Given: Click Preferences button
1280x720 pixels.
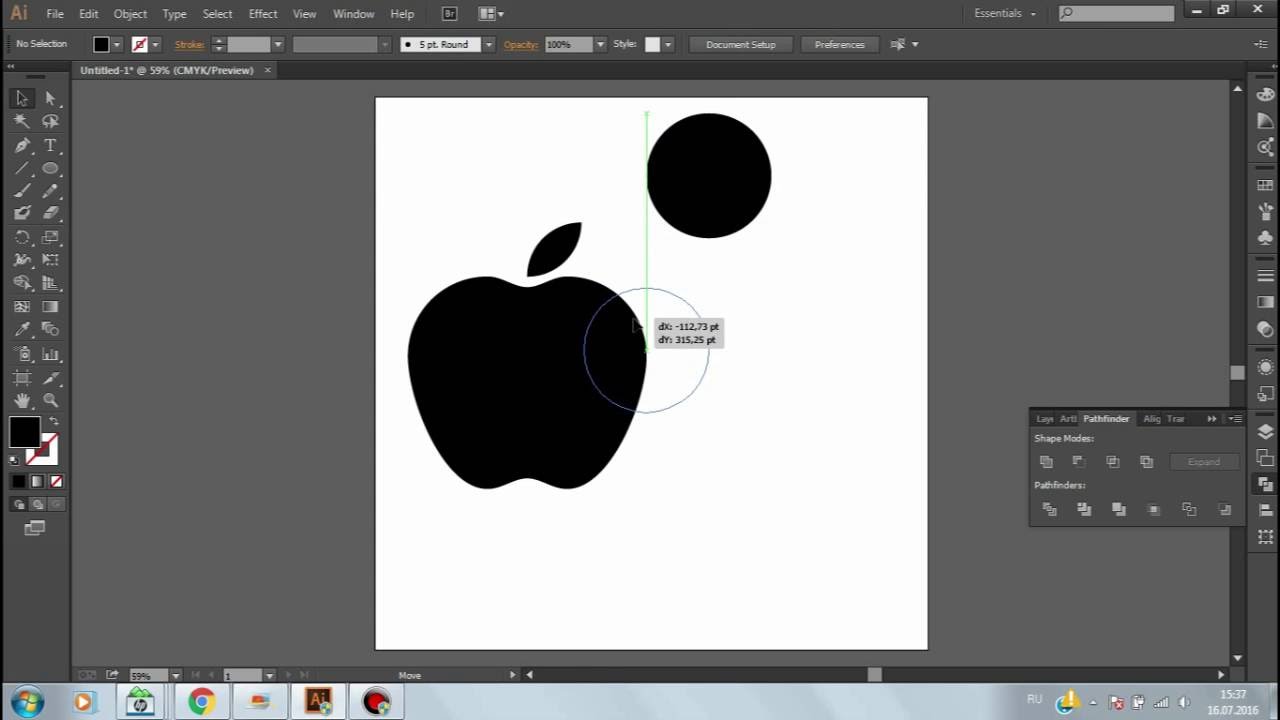Looking at the screenshot, I should [840, 44].
